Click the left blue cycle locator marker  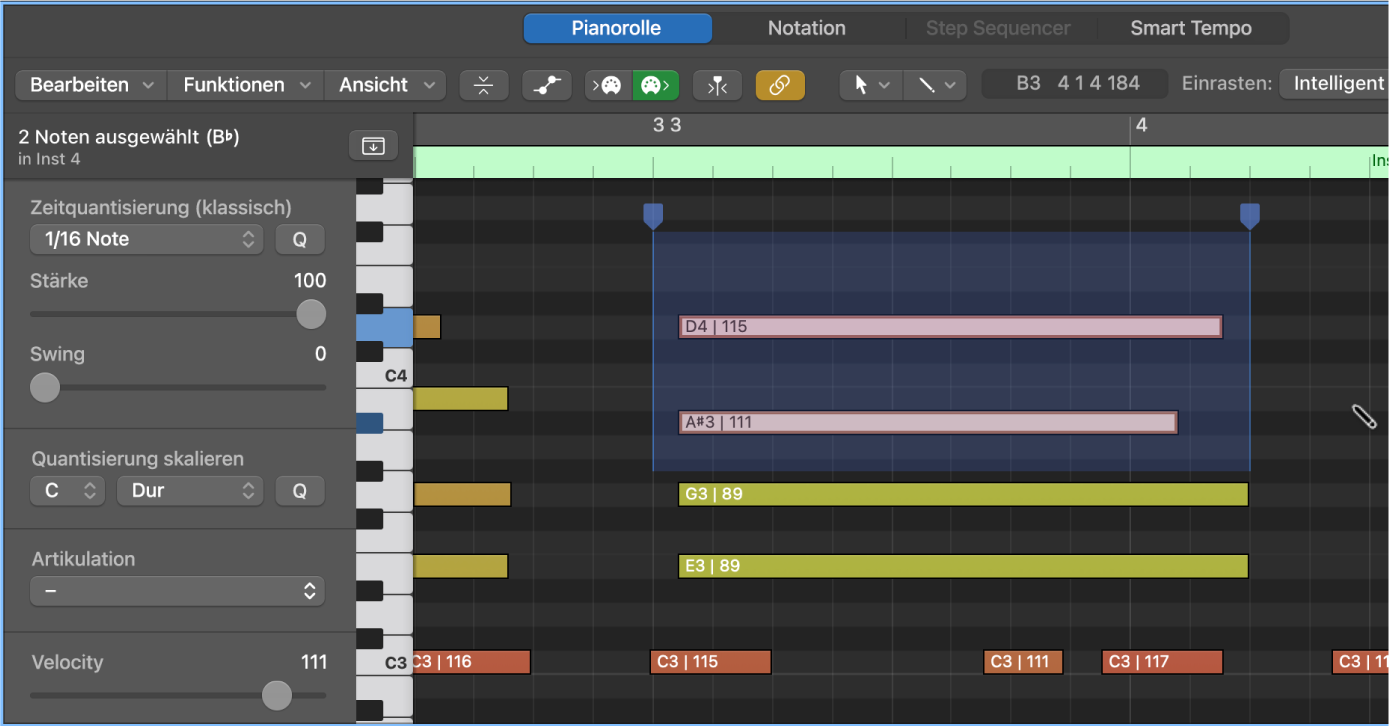coord(653,215)
